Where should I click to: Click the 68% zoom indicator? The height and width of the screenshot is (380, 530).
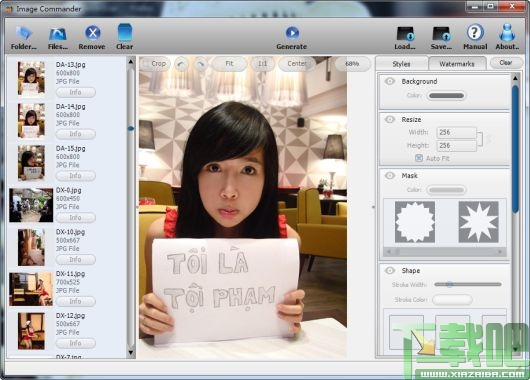point(352,64)
